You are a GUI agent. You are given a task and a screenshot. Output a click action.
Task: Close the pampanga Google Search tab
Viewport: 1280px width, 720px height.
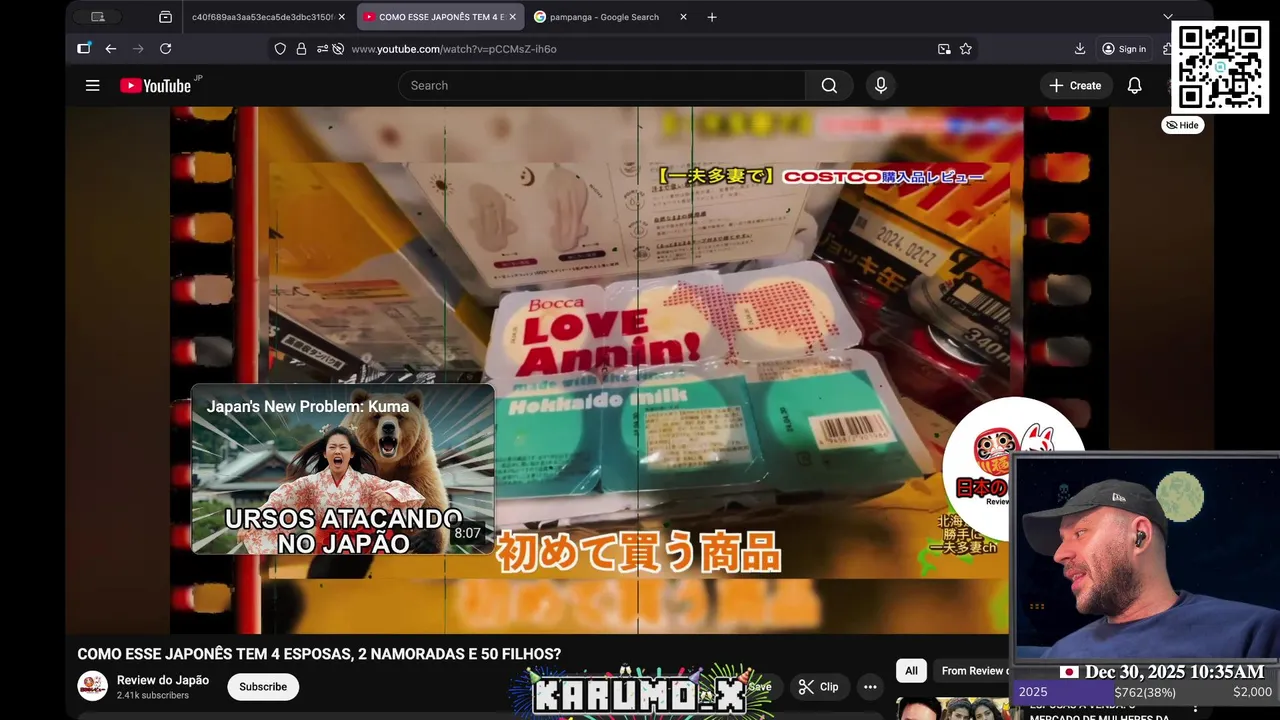click(x=683, y=17)
